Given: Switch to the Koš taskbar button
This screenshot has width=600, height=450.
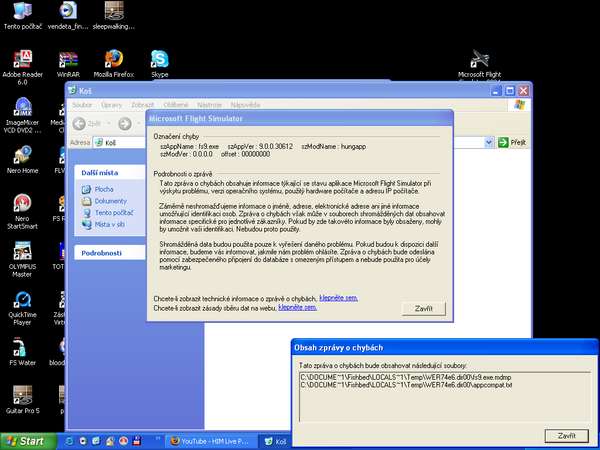Looking at the screenshot, I should pyautogui.click(x=276, y=441).
